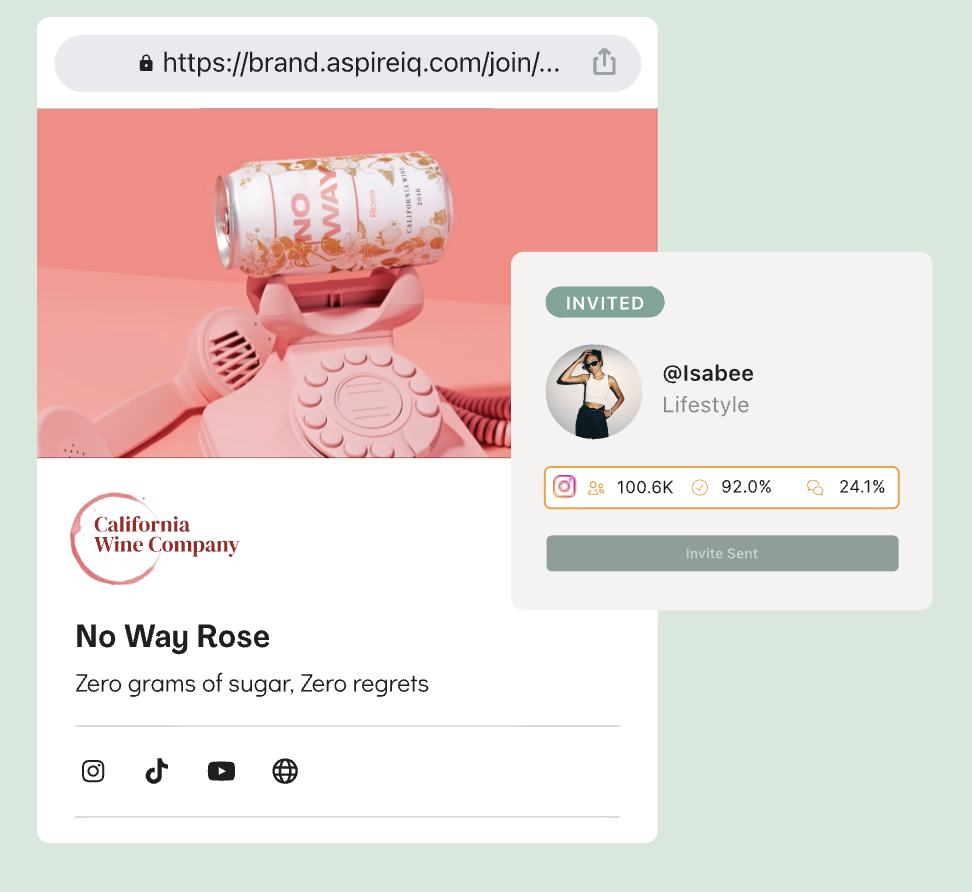Click the followers icon beside 100.6K
Image resolution: width=972 pixels, height=892 pixels.
coord(596,488)
